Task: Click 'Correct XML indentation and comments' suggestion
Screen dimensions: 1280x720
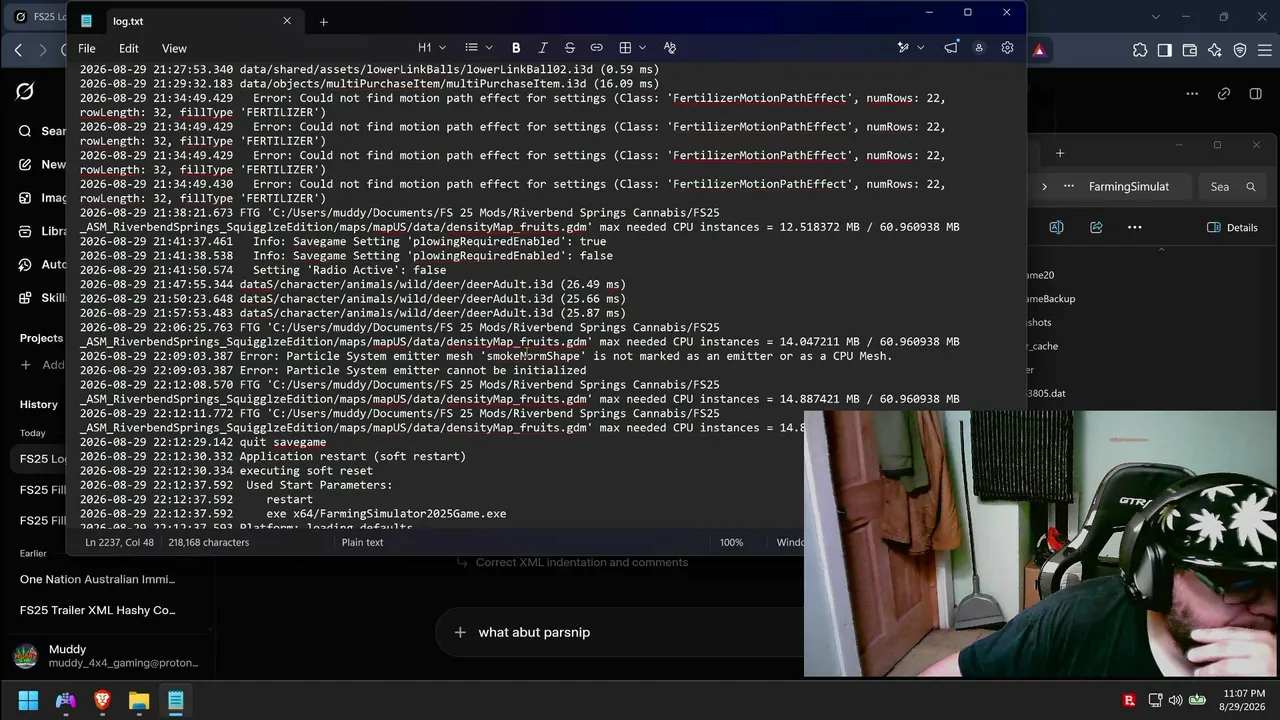Action: (x=582, y=562)
